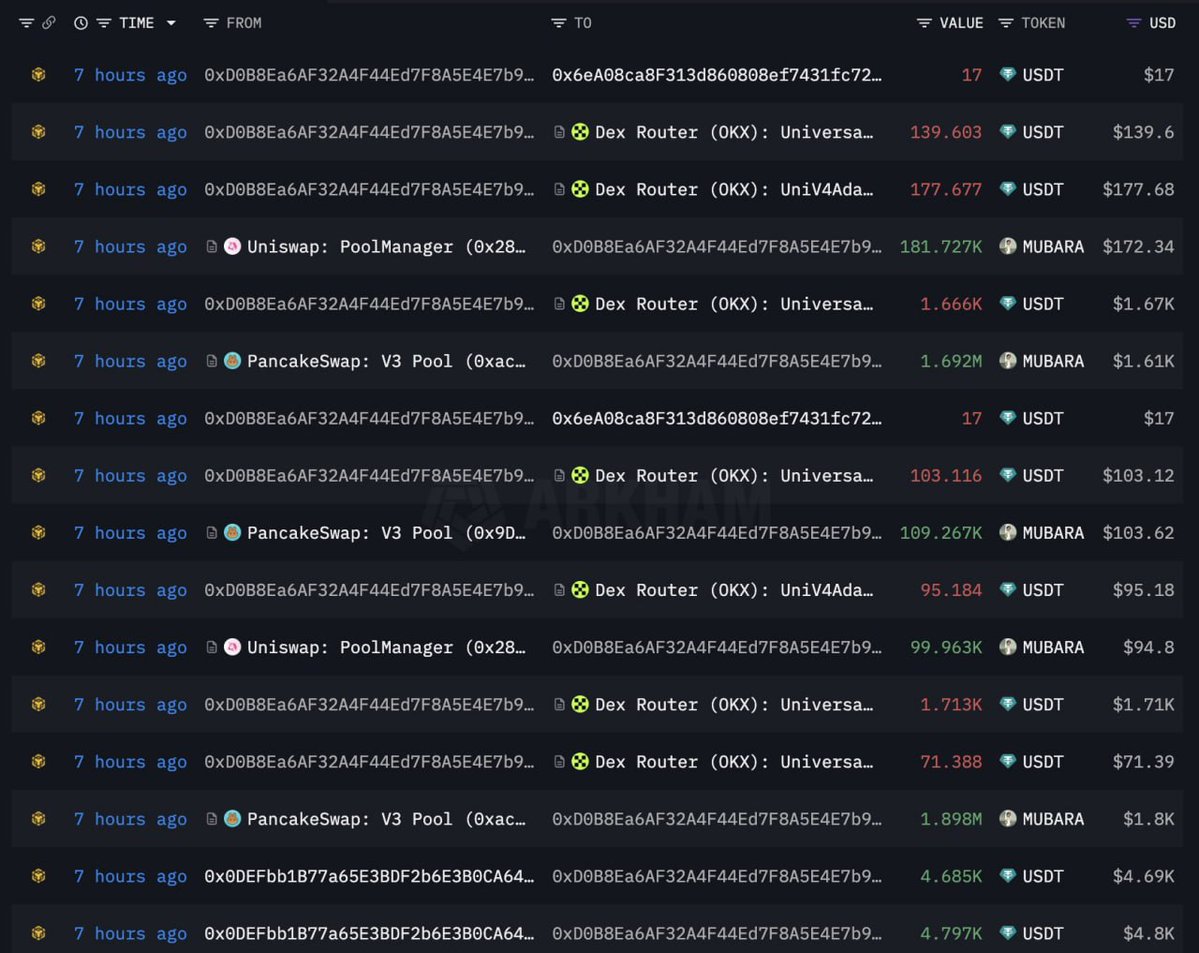Open Dex Router UniV4Ada link in the 95.184 row

point(734,590)
